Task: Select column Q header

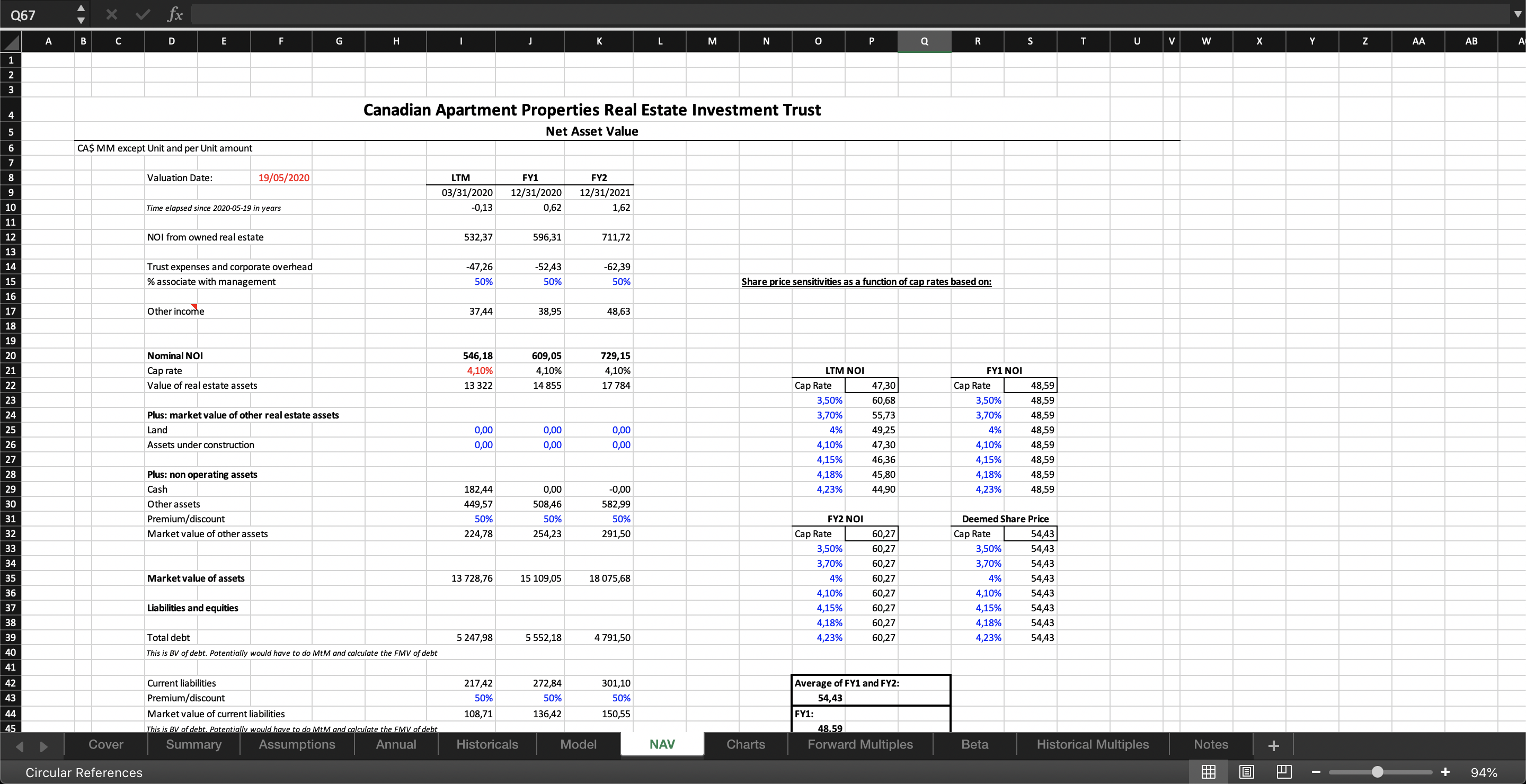Action: (924, 41)
